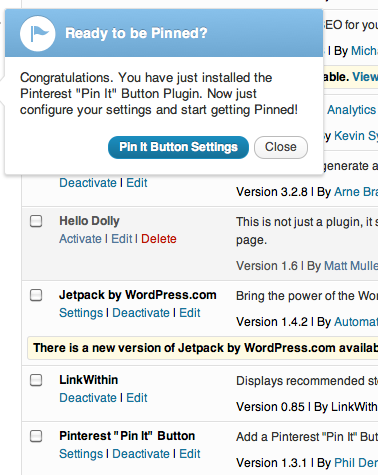Viewport: 378px width, 475px height.
Task: Tick the Pinterest Pin It Button checkbox
Action: [x=36, y=436]
